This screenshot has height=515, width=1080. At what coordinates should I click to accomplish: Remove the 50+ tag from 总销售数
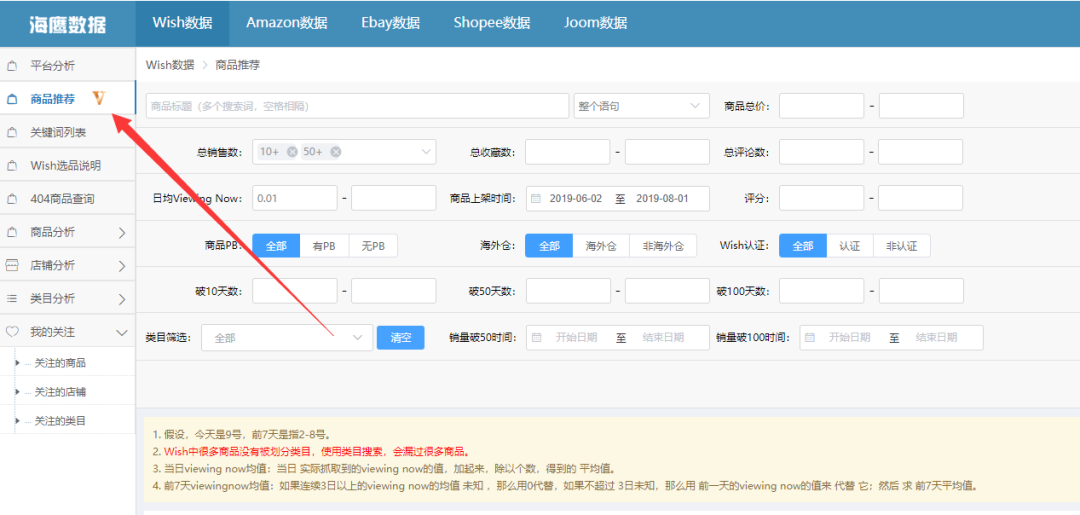[335, 152]
